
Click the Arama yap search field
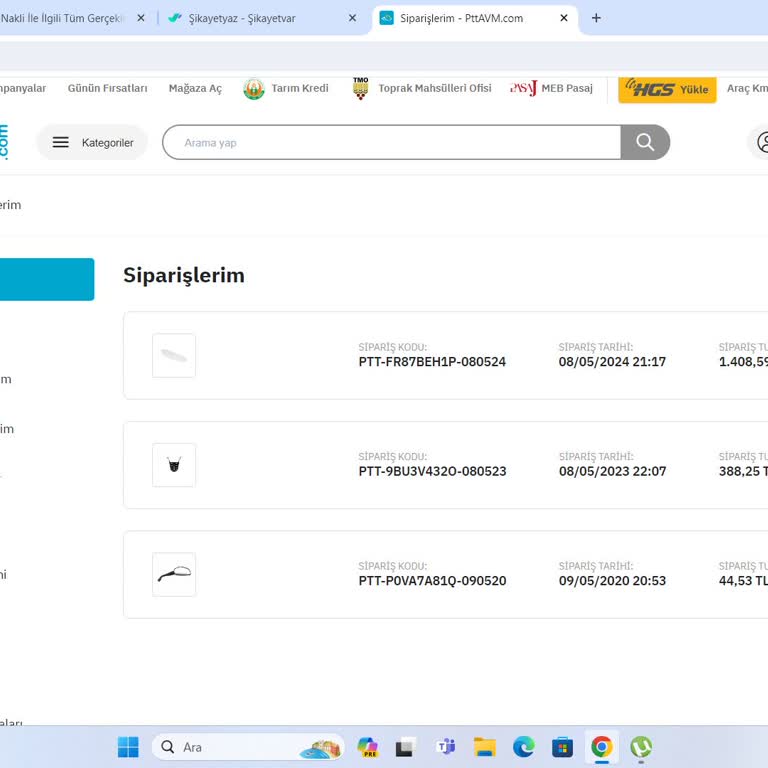click(392, 143)
